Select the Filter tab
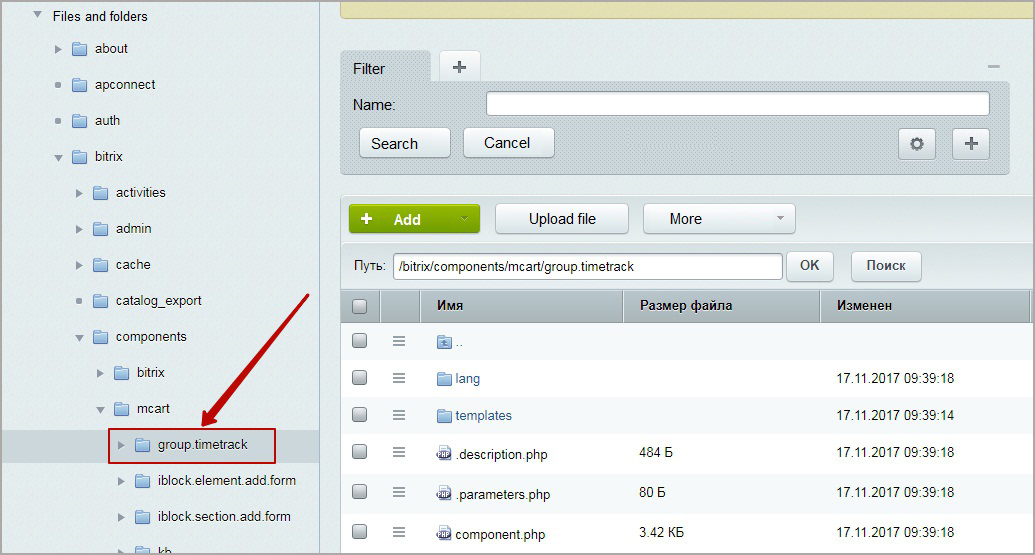 [385, 68]
